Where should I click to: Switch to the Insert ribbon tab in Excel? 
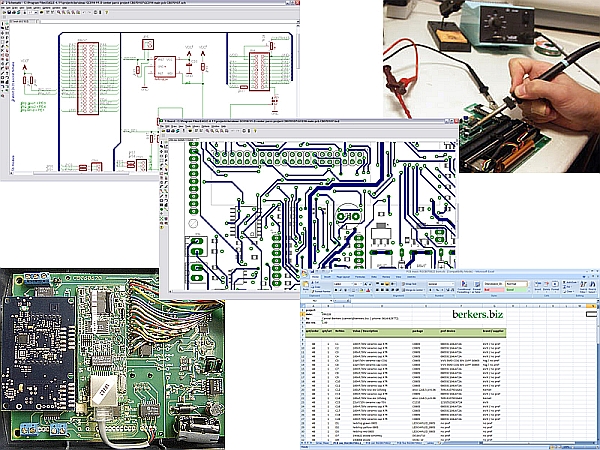pos(327,277)
